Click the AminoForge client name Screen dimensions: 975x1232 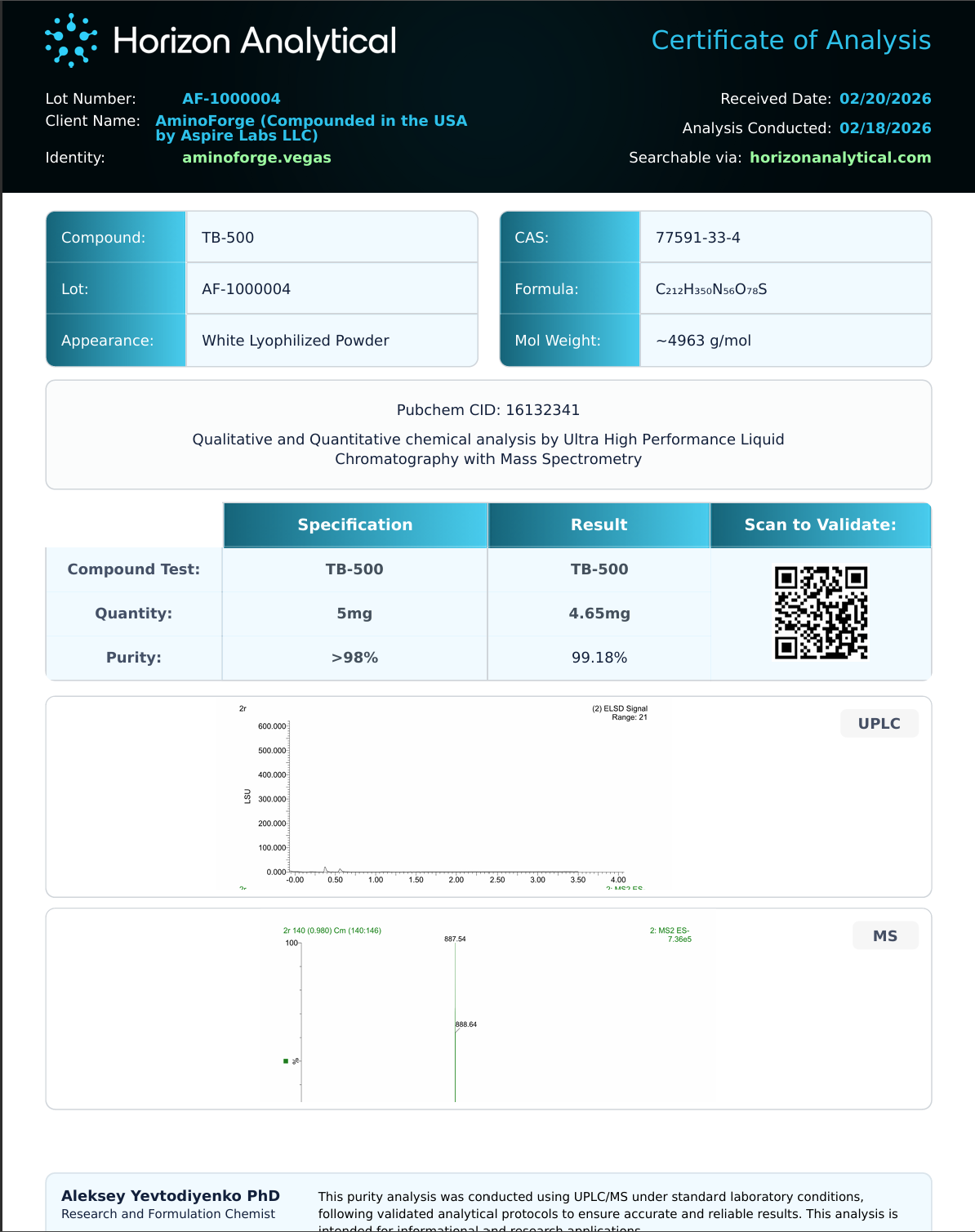click(x=311, y=127)
